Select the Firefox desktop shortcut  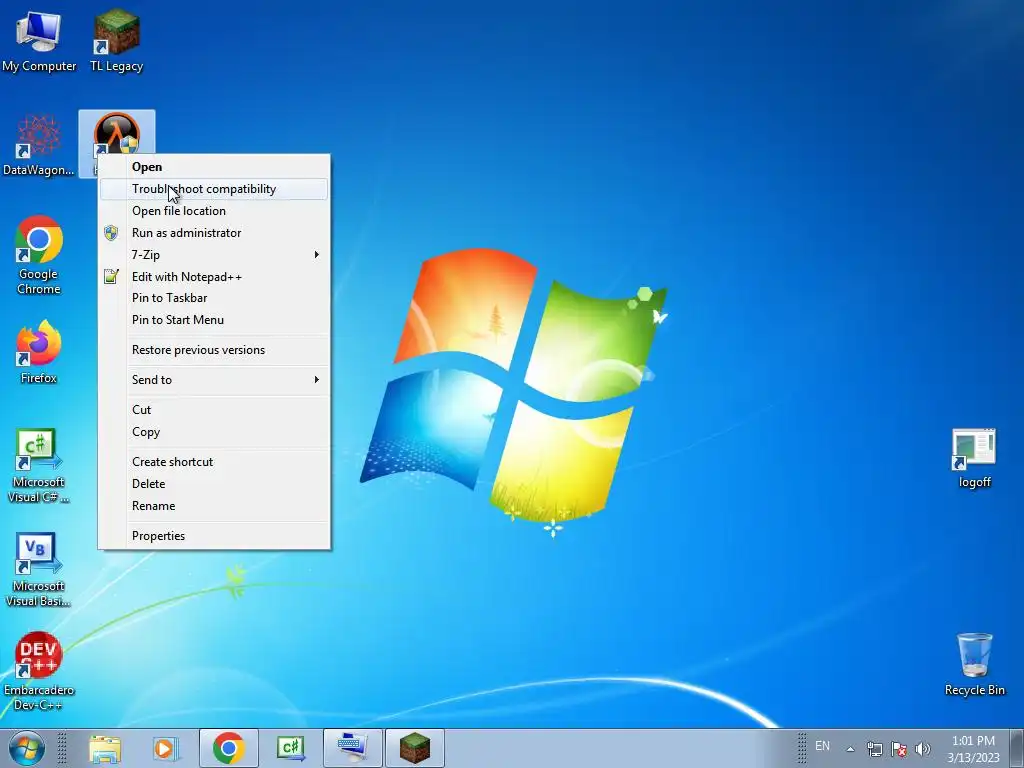(39, 352)
